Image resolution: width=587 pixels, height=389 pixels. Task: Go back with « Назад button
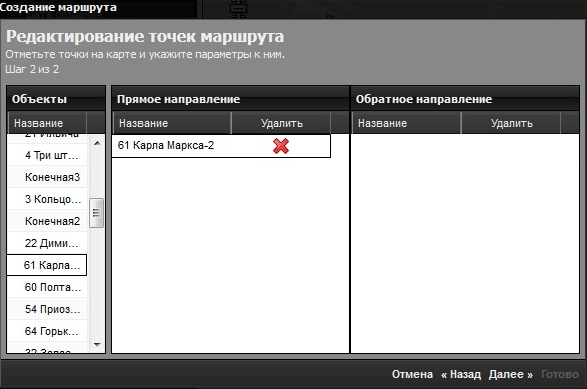(x=461, y=374)
